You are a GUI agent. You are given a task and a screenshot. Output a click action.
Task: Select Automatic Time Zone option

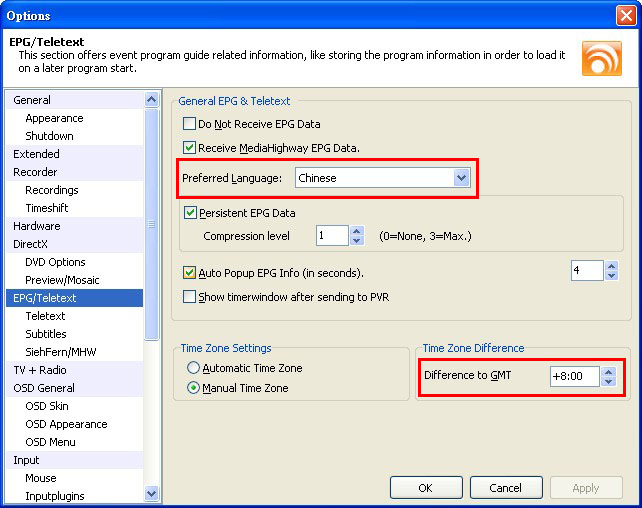click(x=193, y=368)
